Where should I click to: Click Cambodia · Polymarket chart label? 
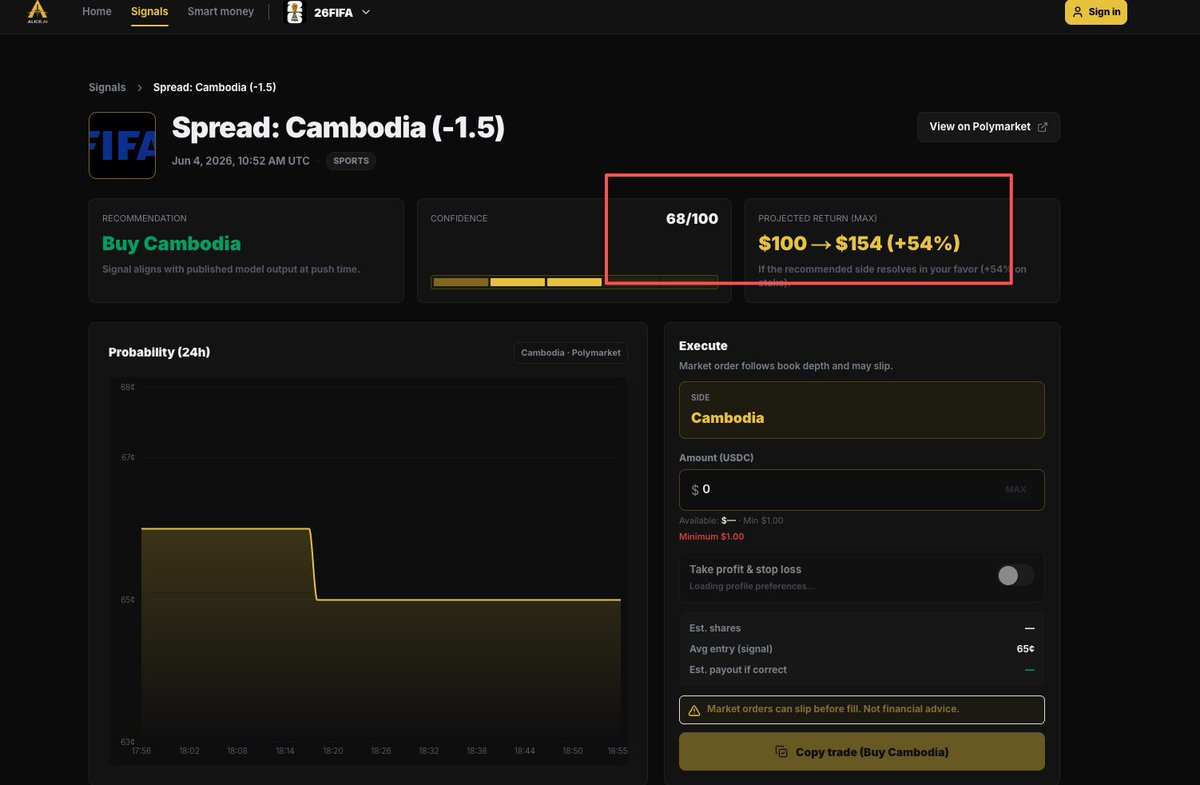(x=571, y=352)
